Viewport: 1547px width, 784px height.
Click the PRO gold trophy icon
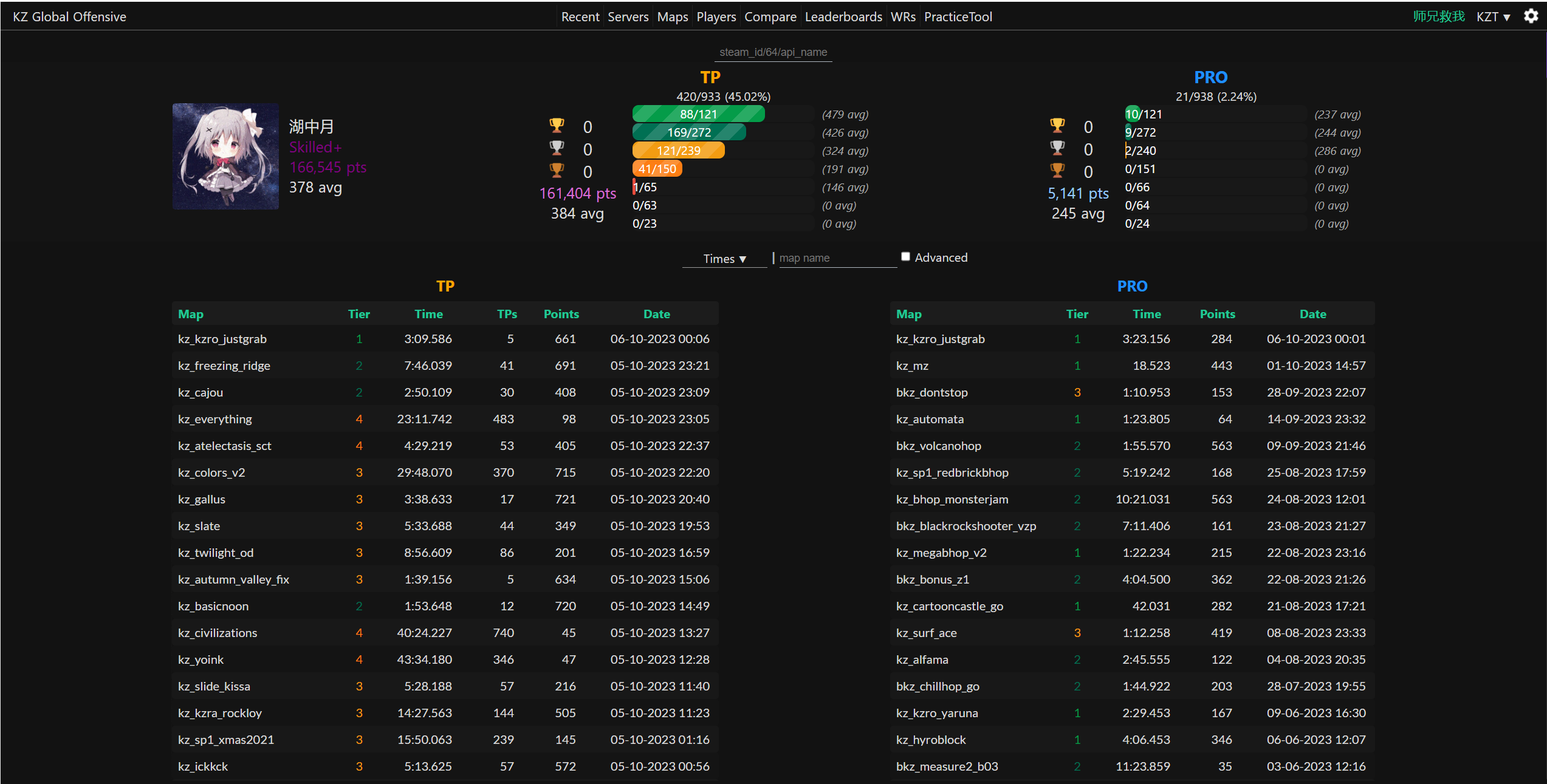point(1057,126)
